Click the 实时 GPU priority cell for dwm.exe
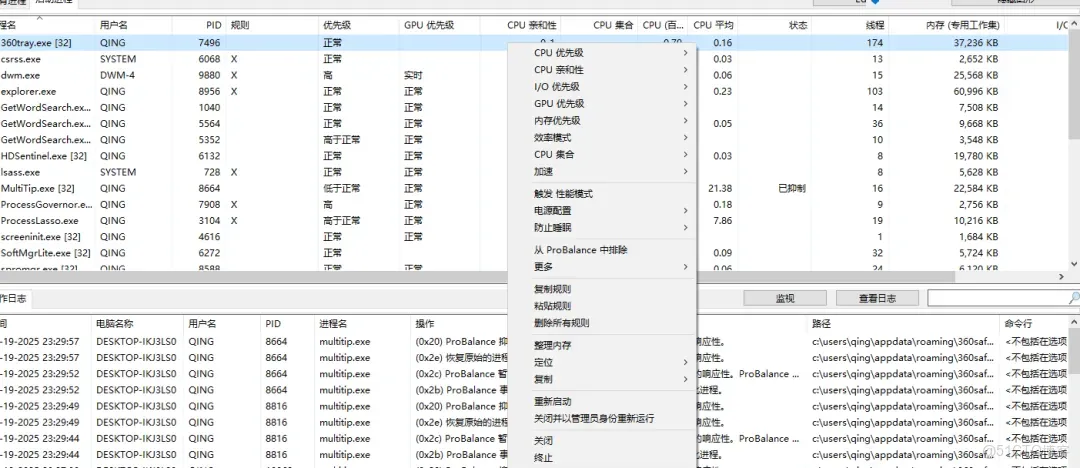This screenshot has height=468, width=1080. [x=413, y=75]
